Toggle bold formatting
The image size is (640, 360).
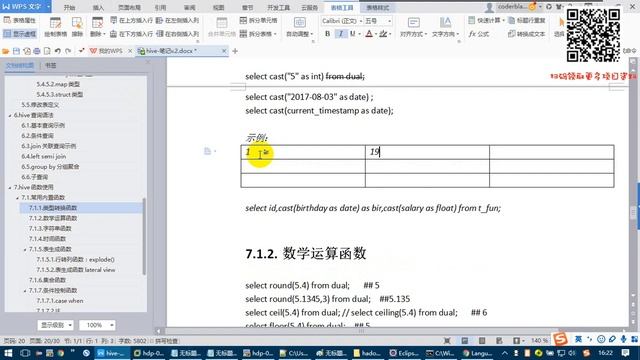click(327, 34)
